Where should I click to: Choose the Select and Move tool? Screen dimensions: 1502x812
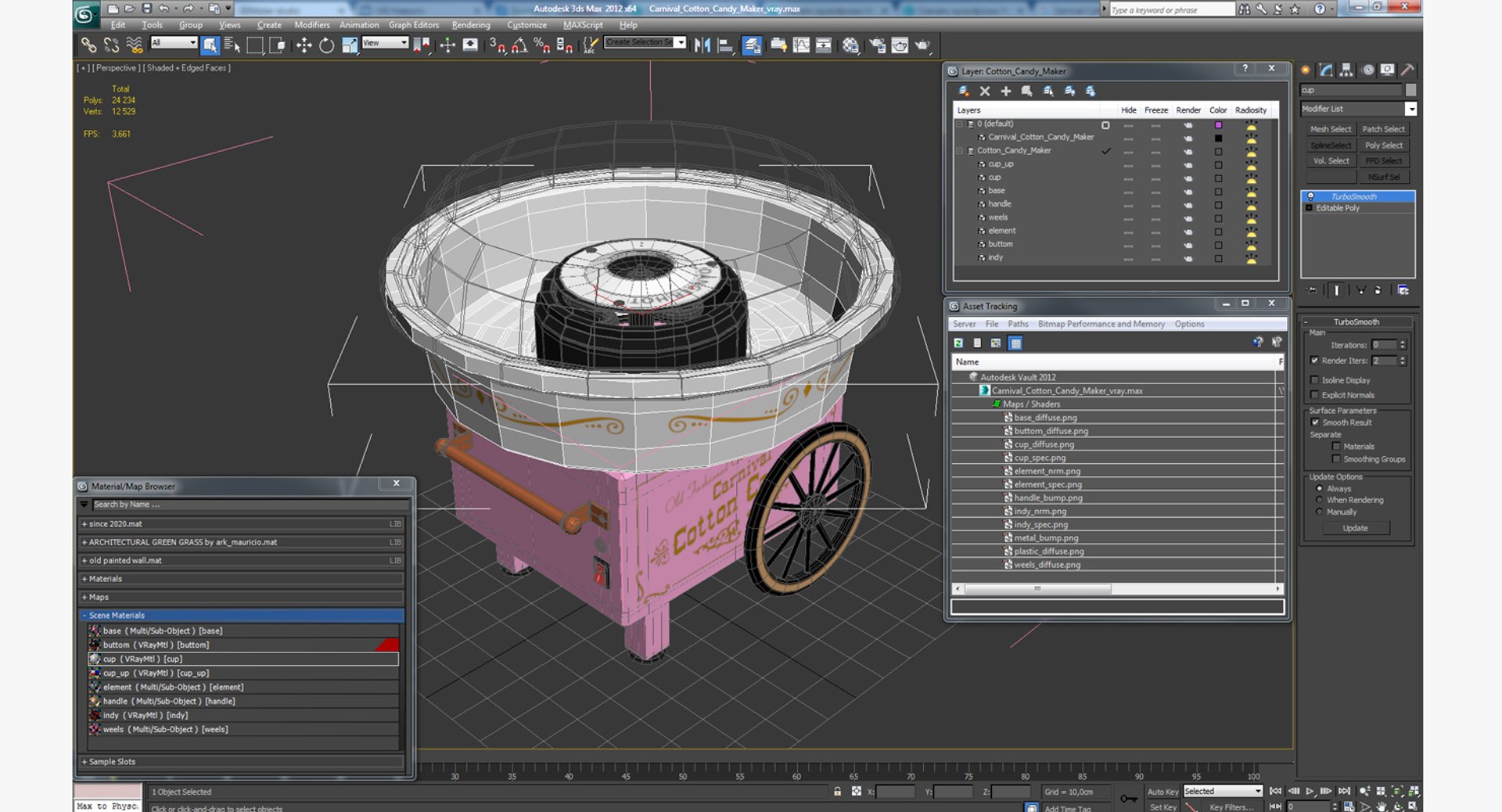point(304,45)
